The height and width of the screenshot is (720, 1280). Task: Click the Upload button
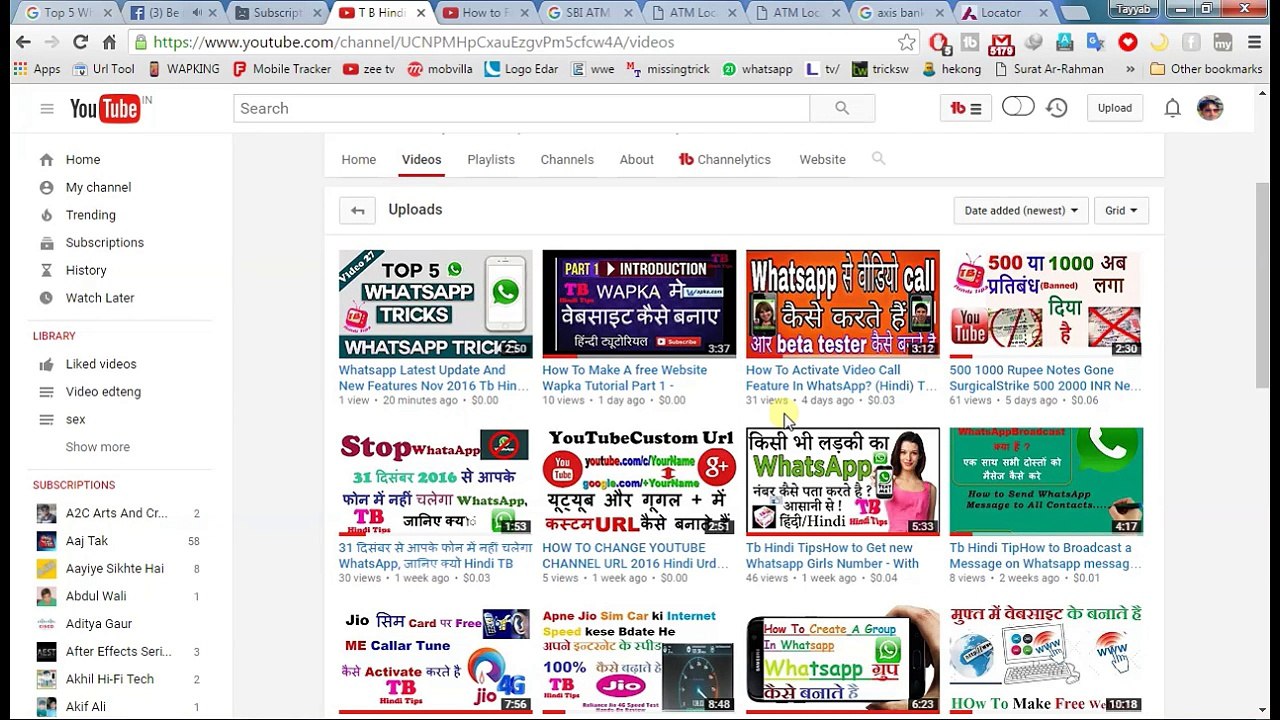(x=1114, y=108)
